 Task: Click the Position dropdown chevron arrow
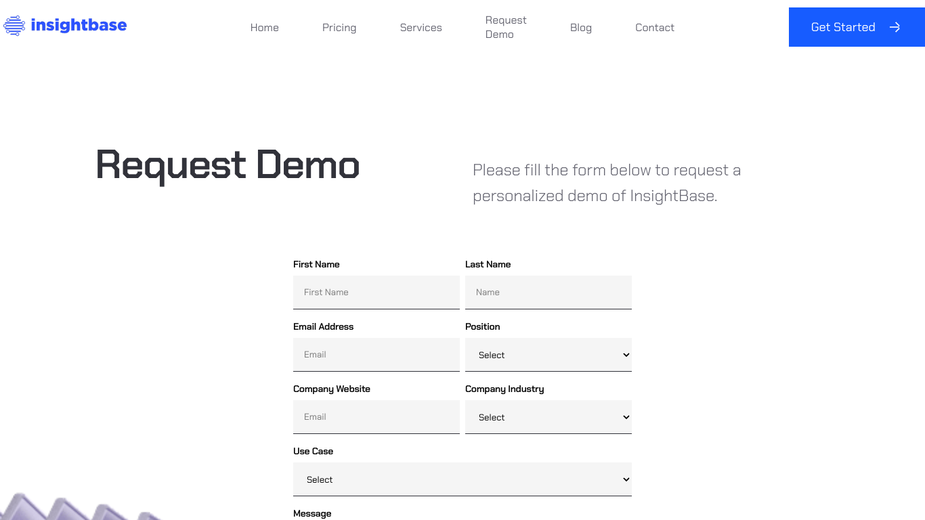coord(626,355)
